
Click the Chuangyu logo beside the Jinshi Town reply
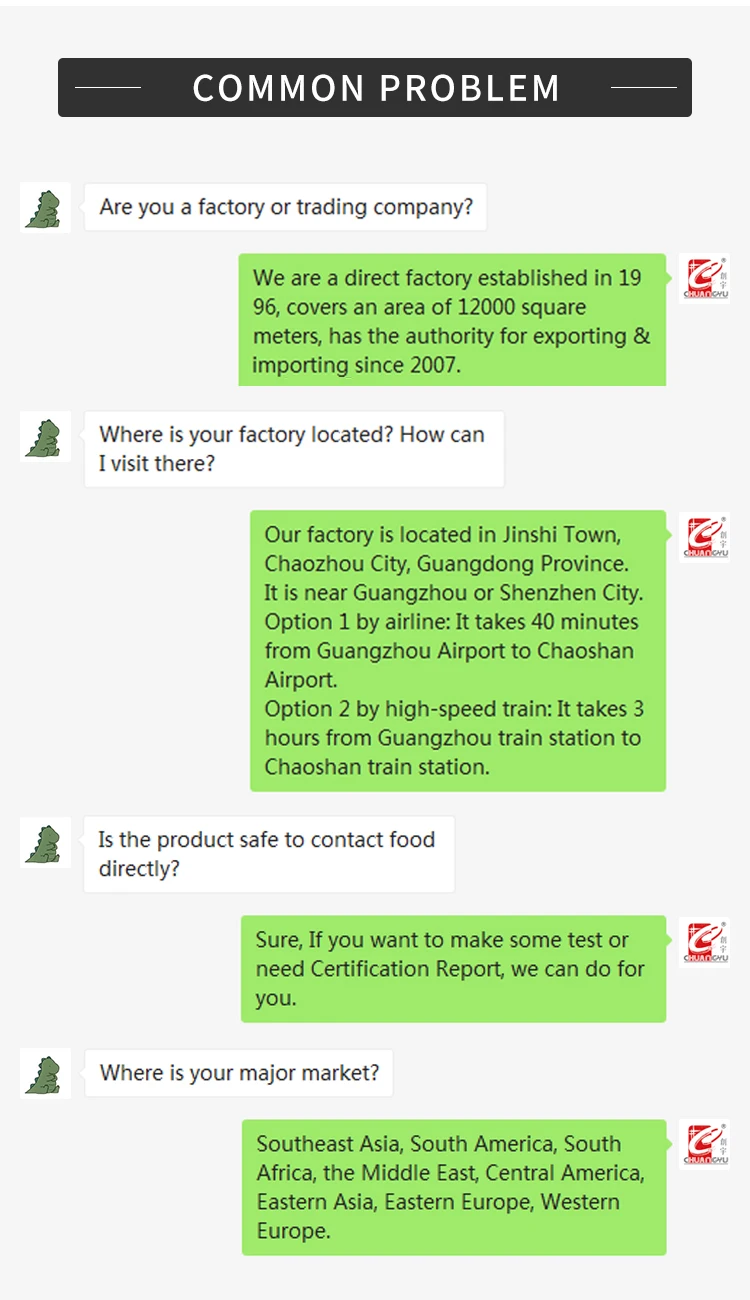(x=705, y=537)
